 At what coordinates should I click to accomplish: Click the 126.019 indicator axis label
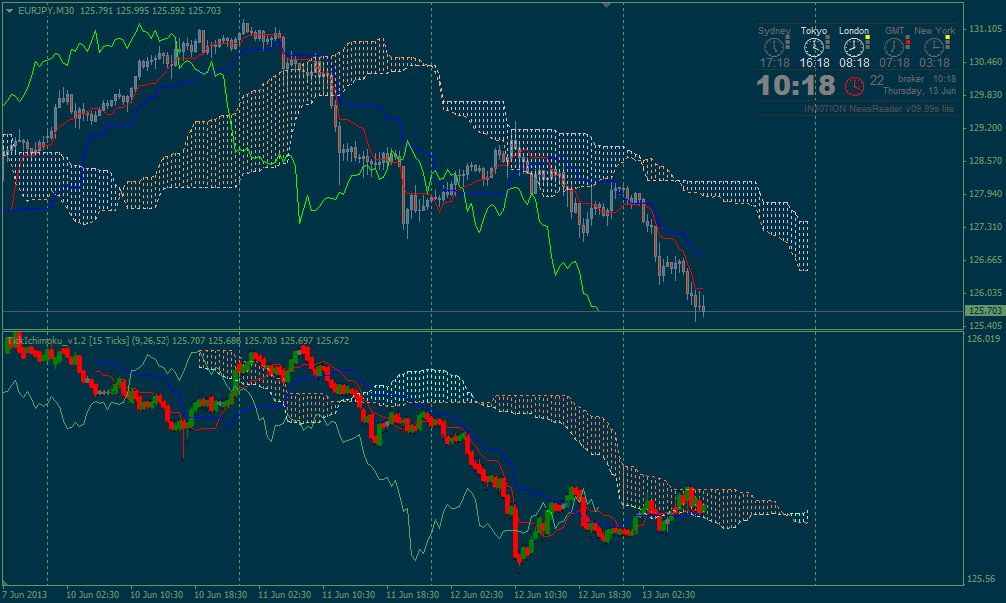[x=984, y=339]
